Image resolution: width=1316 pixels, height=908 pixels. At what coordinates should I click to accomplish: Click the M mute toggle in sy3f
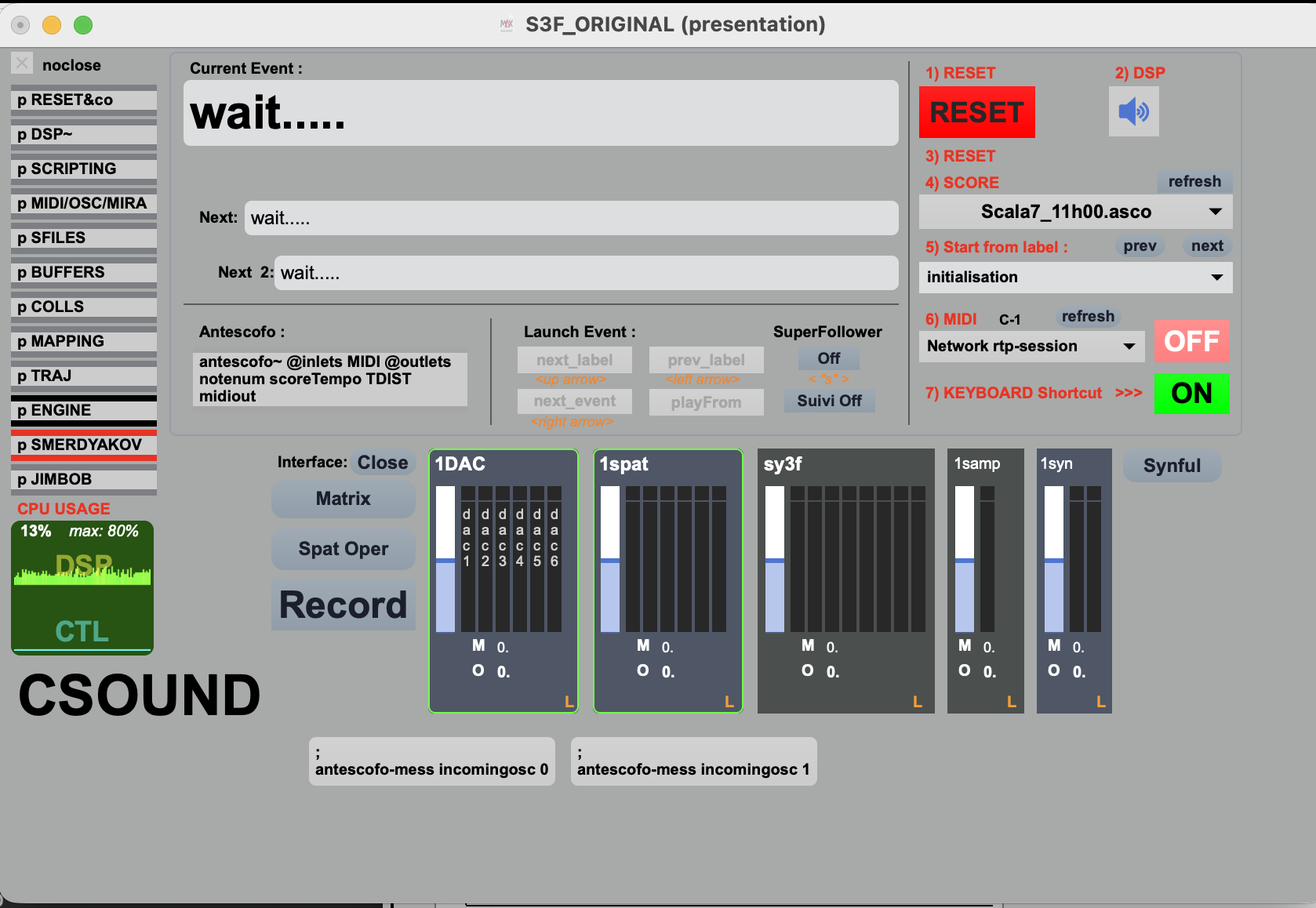click(808, 645)
